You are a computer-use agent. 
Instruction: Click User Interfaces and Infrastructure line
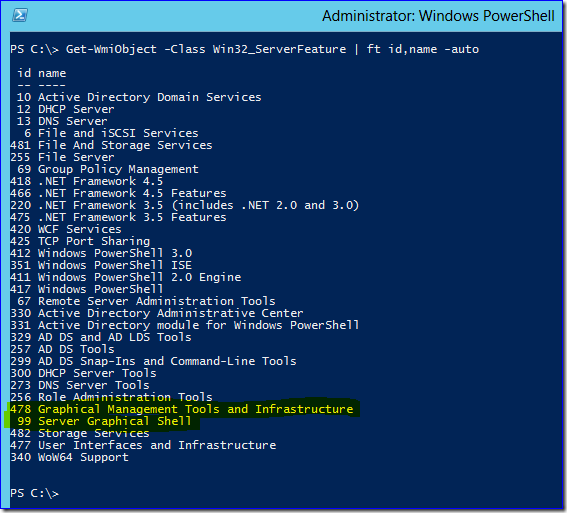pyautogui.click(x=143, y=445)
